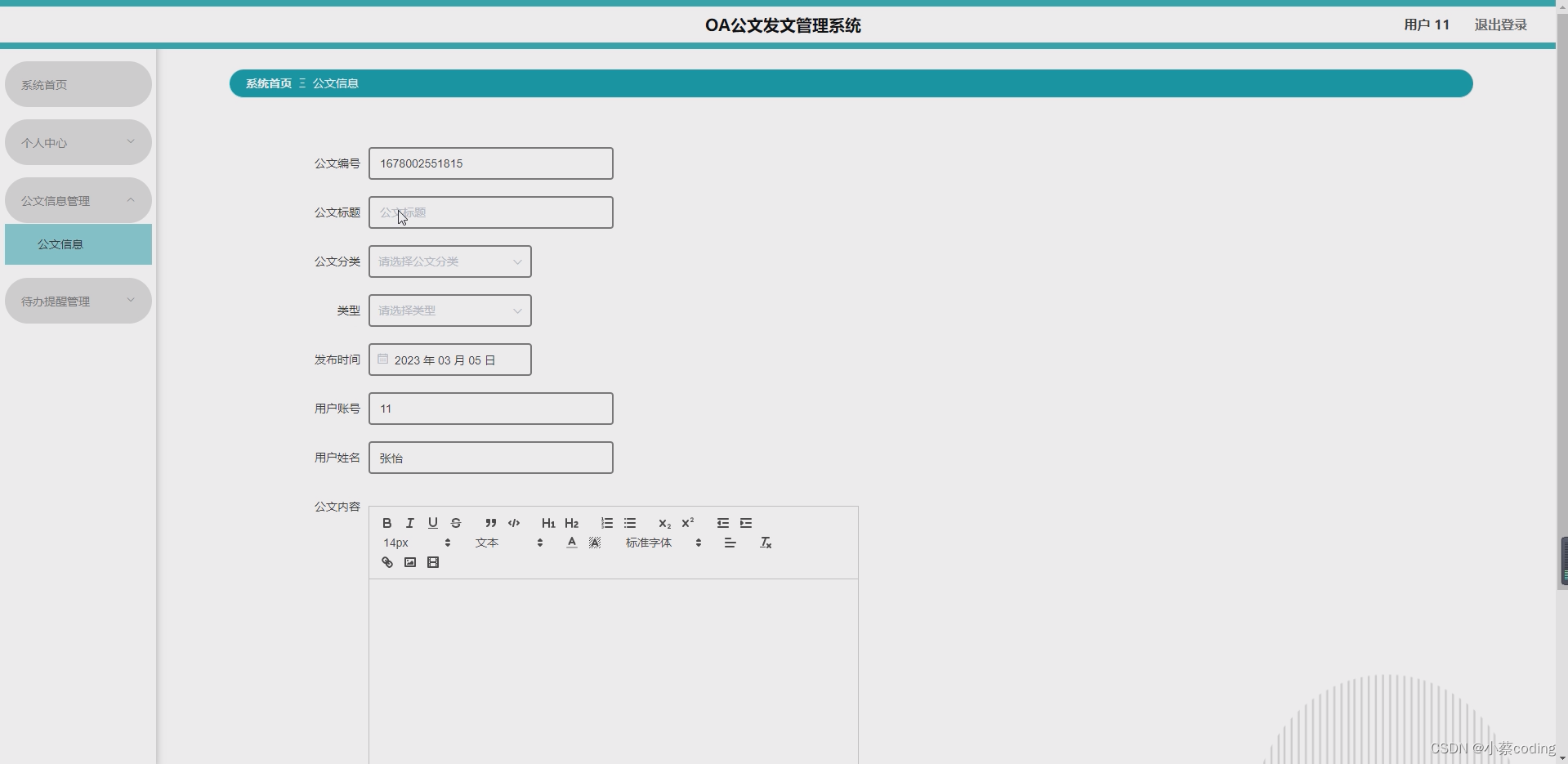Click 退出登录 to log out
This screenshot has height=764, width=1568.
[1500, 25]
